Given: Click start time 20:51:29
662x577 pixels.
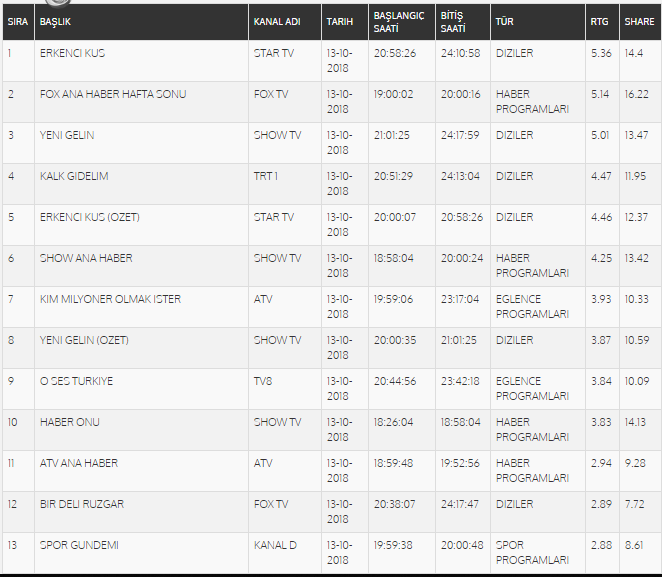Looking at the screenshot, I should [x=393, y=176].
